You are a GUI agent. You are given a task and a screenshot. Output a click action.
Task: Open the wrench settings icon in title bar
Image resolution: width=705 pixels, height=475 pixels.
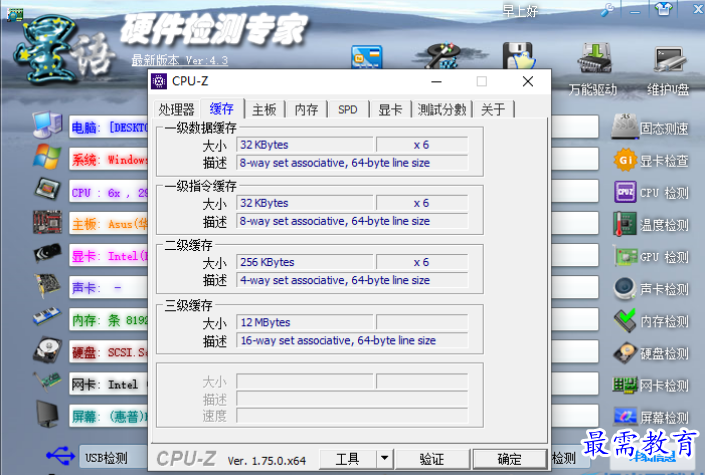click(607, 10)
